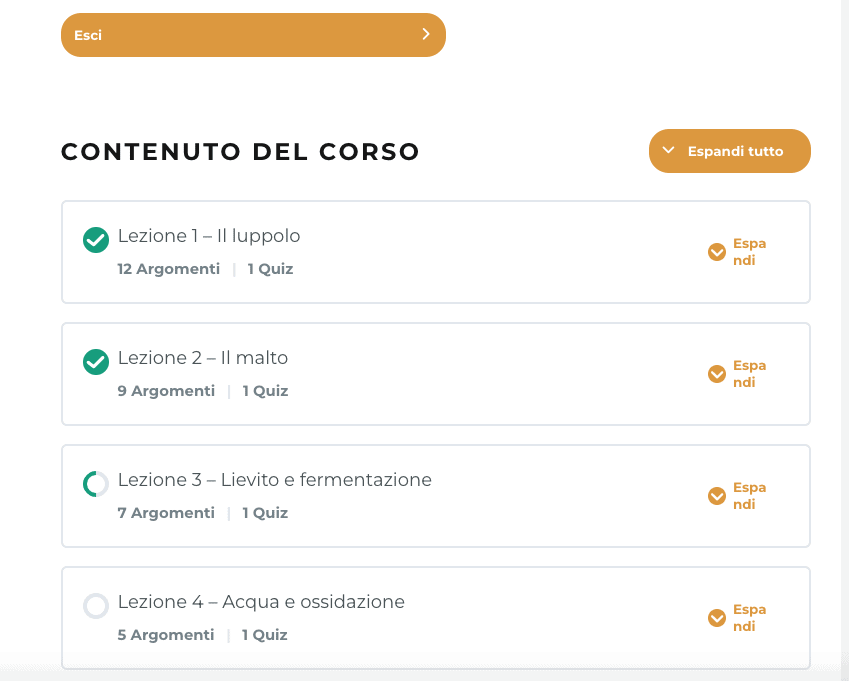Click the Espandi label for Lezione 2
The height and width of the screenshot is (681, 849).
[749, 374]
